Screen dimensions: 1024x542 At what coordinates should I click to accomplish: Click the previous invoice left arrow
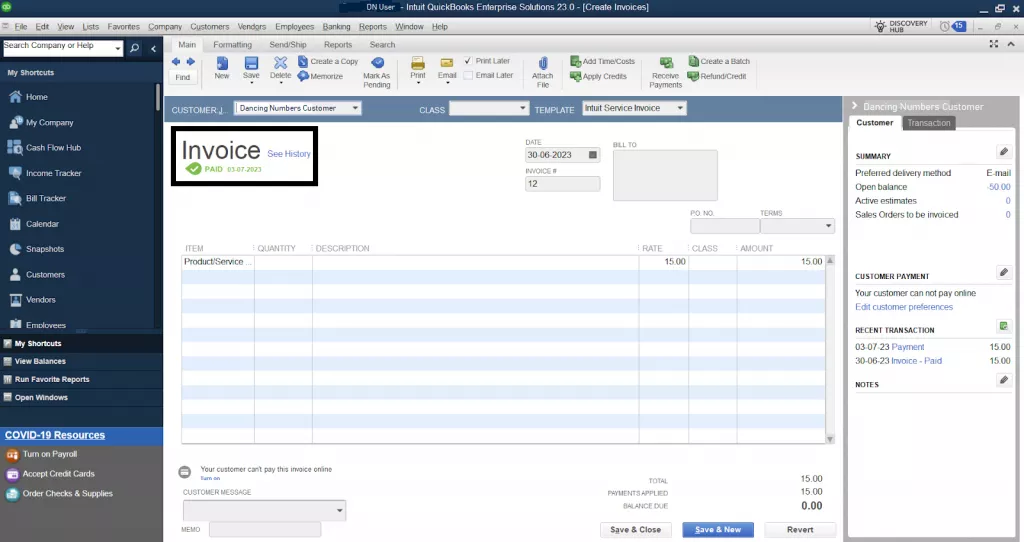[176, 62]
